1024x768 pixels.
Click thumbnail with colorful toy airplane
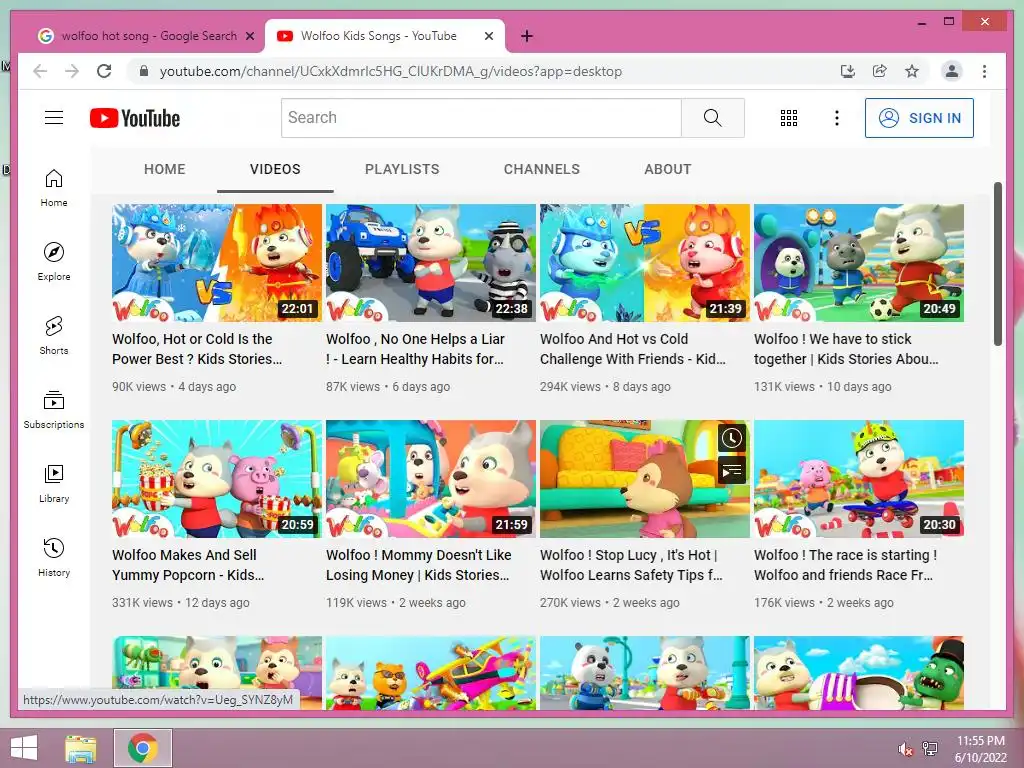click(431, 673)
